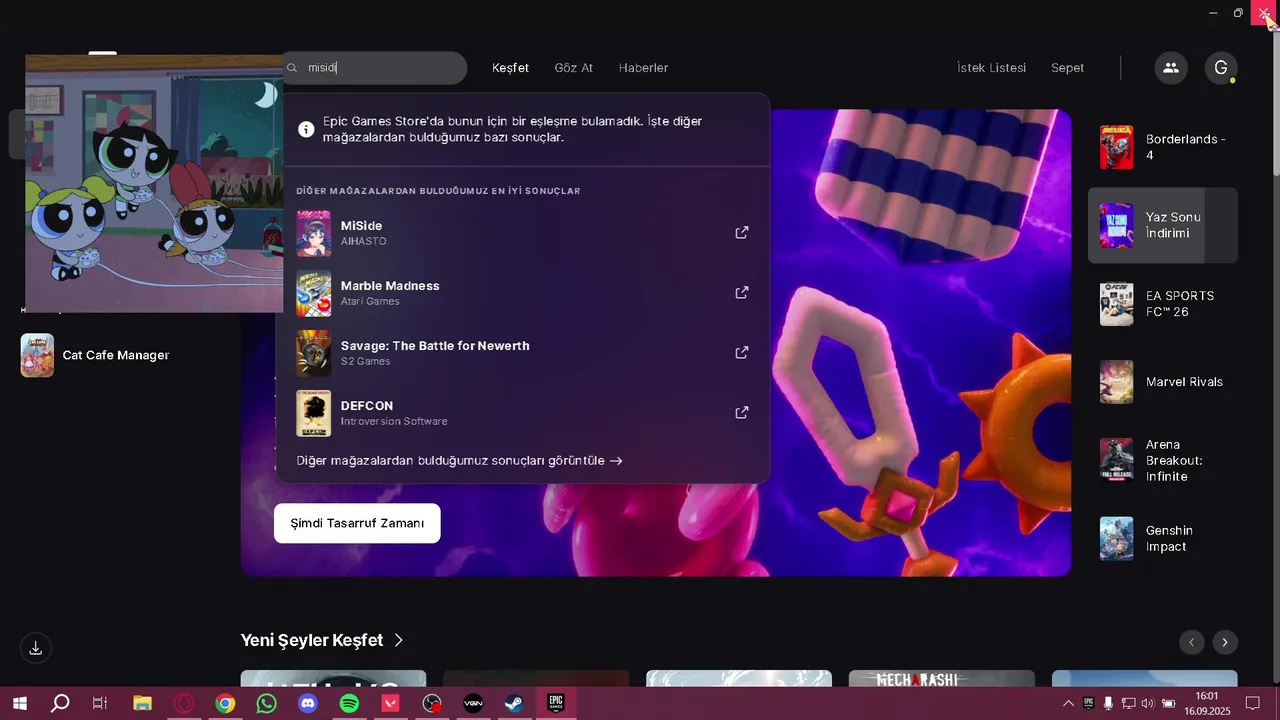
Task: Open Task View on taskbar
Action: (x=100, y=703)
